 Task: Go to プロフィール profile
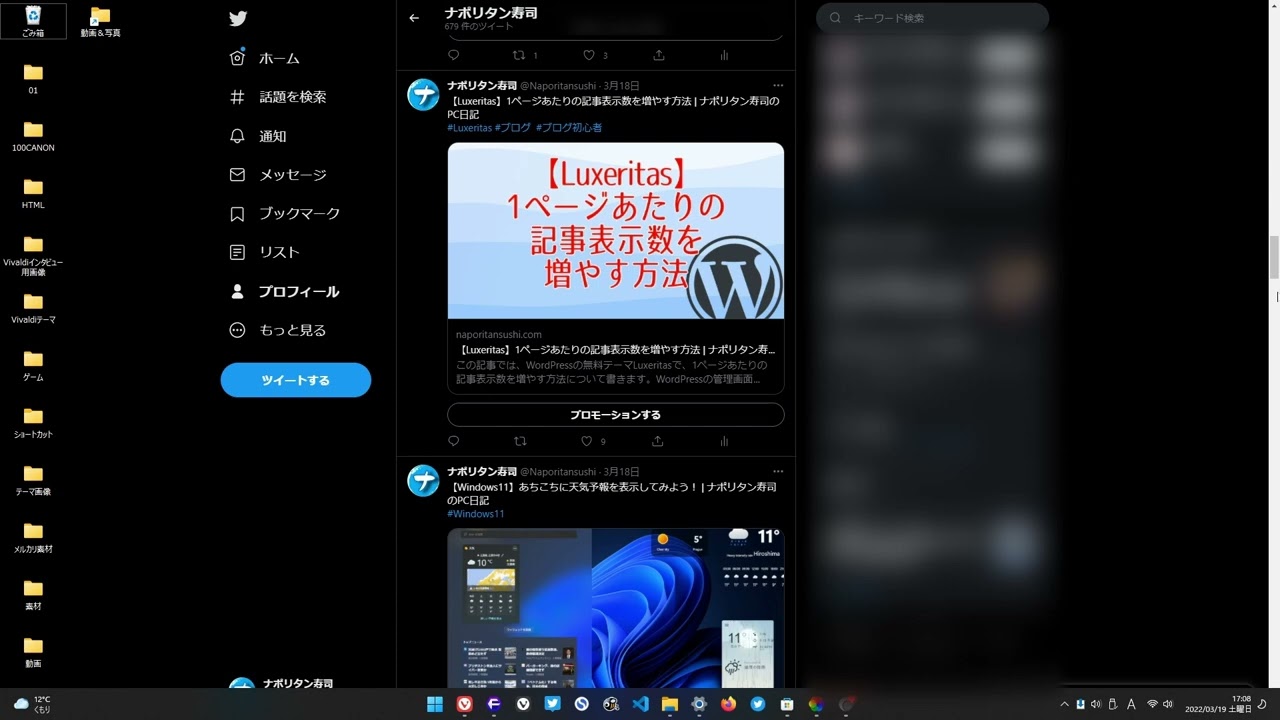[x=285, y=291]
